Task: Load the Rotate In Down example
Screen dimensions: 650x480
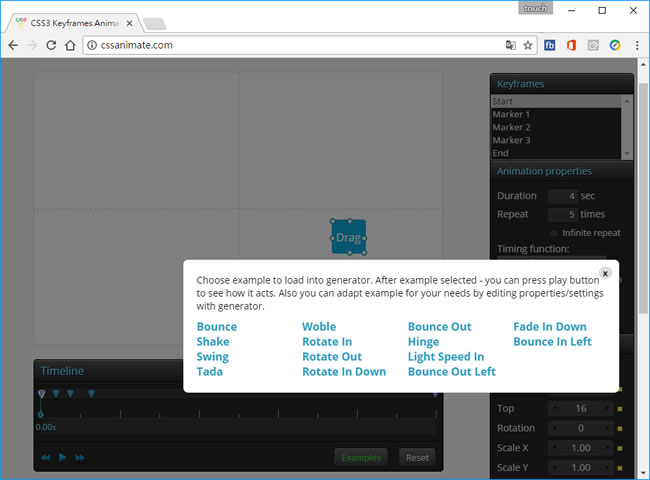Action: point(344,371)
